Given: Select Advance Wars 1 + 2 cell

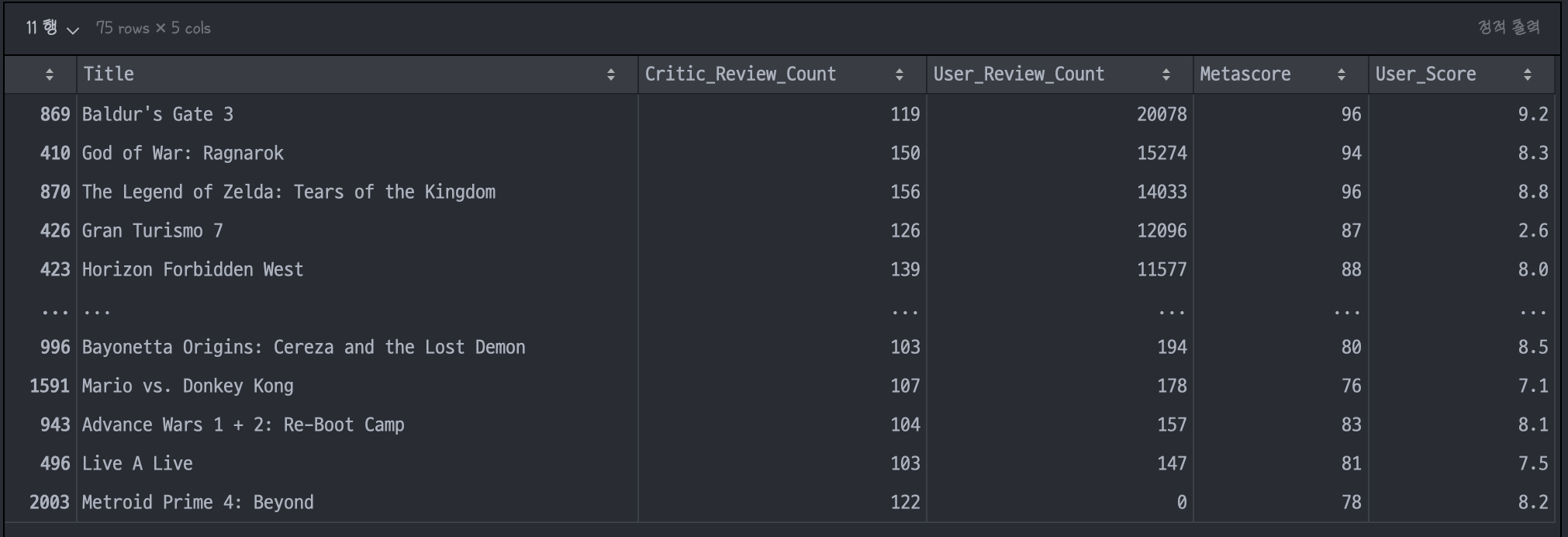Looking at the screenshot, I should [x=357, y=424].
